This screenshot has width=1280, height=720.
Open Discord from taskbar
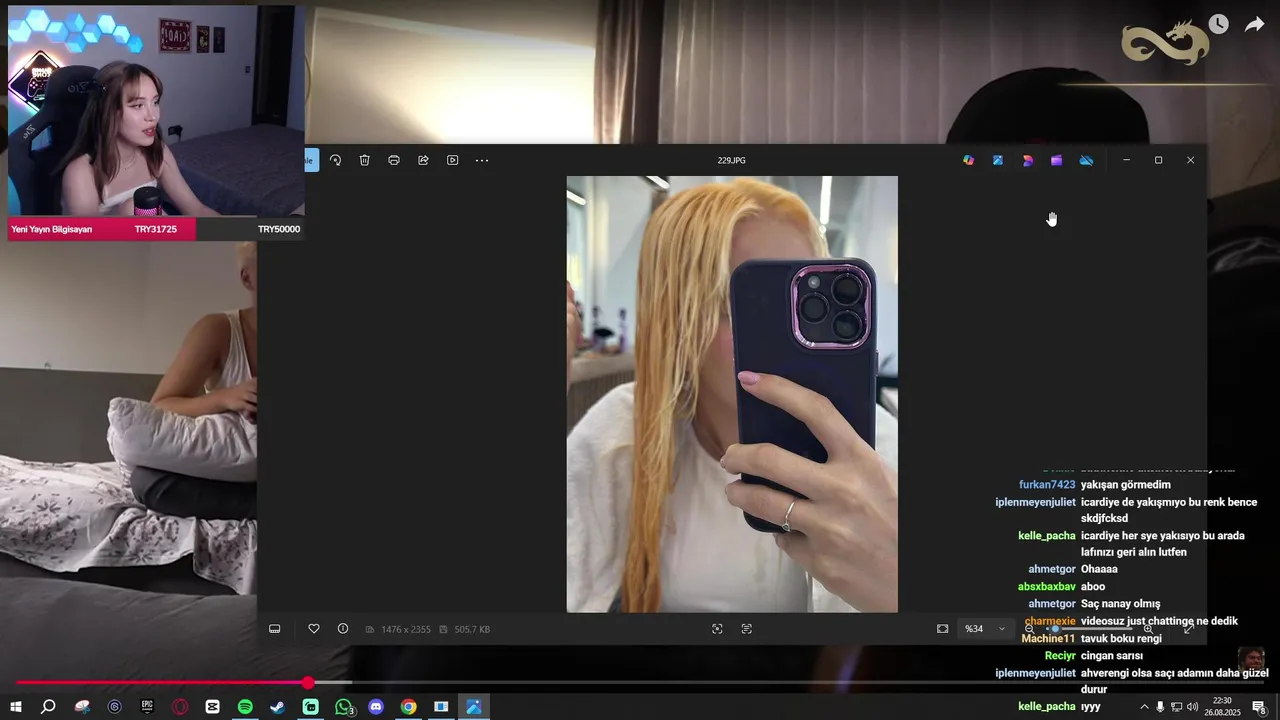(376, 707)
